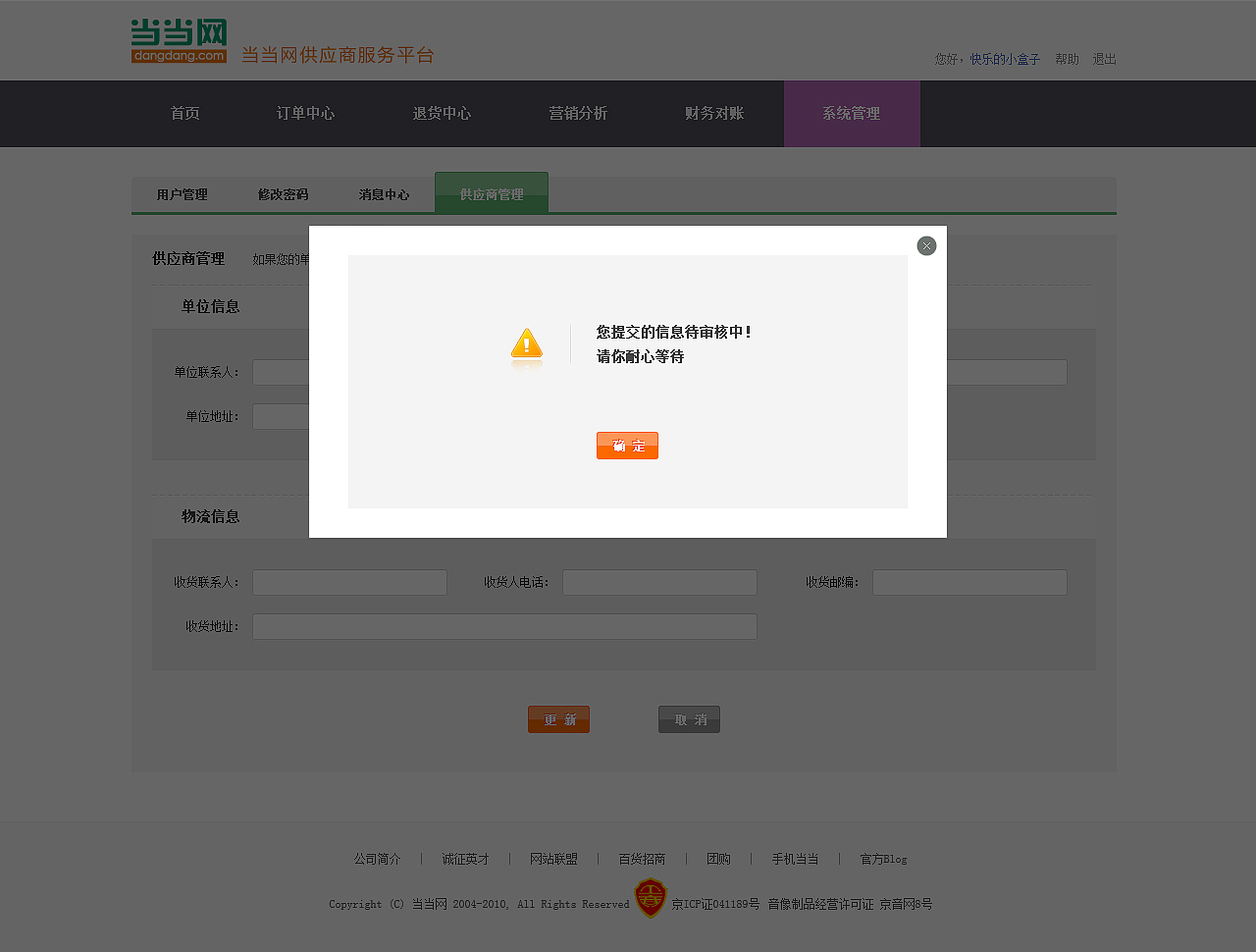Close the pending review dialog
The height and width of the screenshot is (952, 1256).
click(926, 245)
